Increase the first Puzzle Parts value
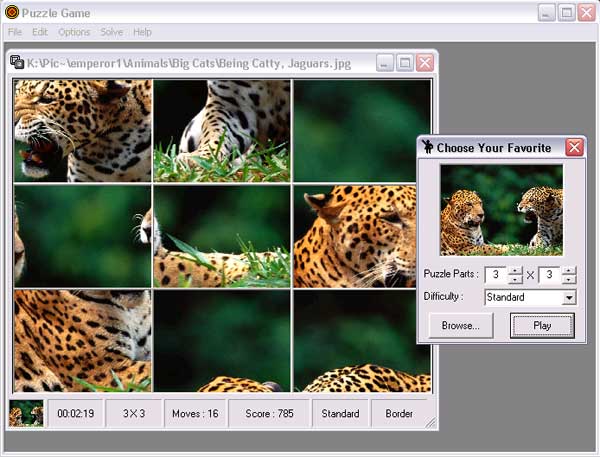600x457 pixels. coord(516,270)
